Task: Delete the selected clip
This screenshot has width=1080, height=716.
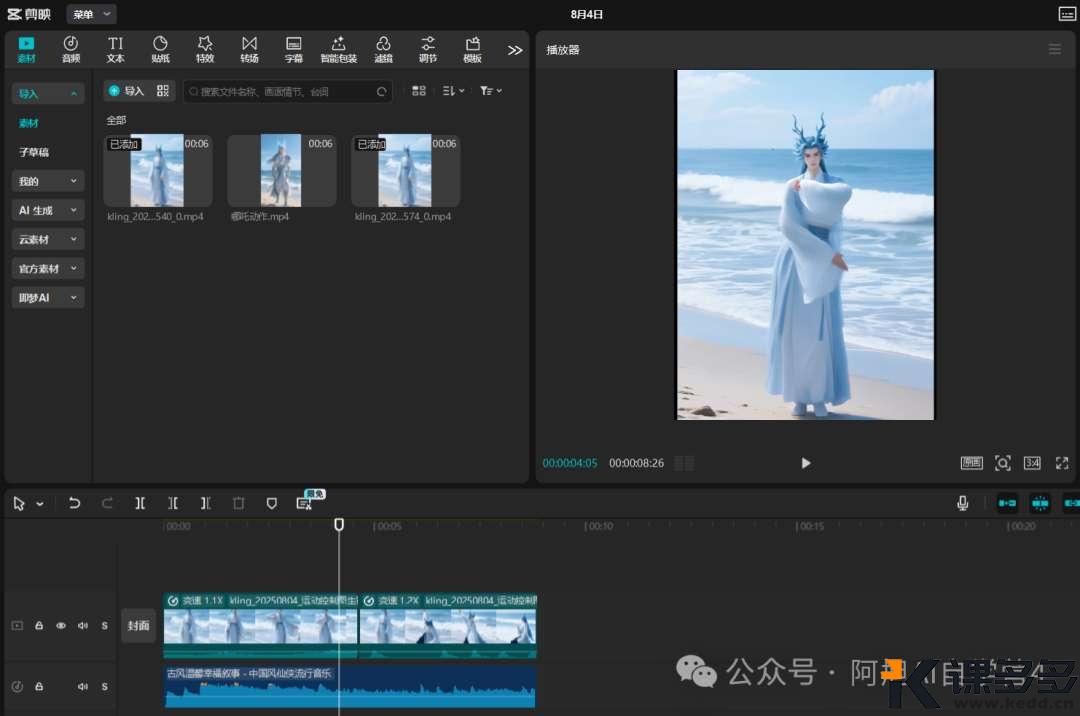Action: [x=238, y=503]
